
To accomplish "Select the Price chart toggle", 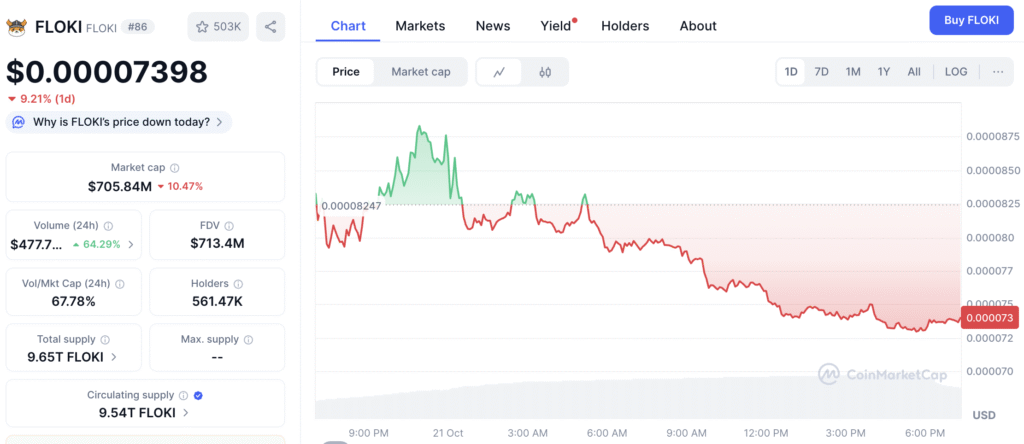I will pos(346,72).
